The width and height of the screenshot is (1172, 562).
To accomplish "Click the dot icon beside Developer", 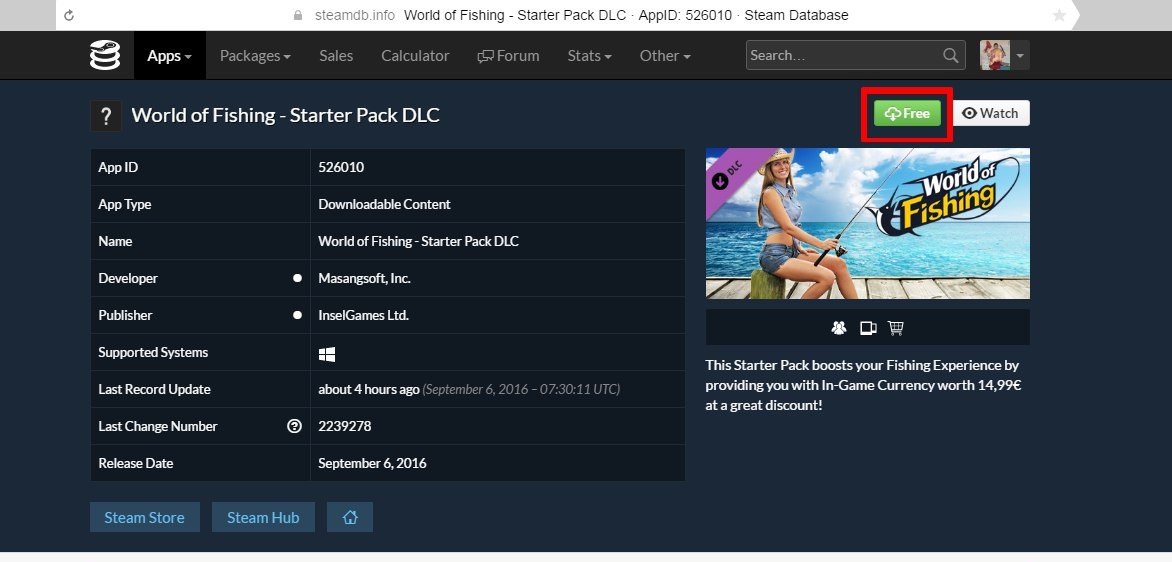I will (x=297, y=278).
